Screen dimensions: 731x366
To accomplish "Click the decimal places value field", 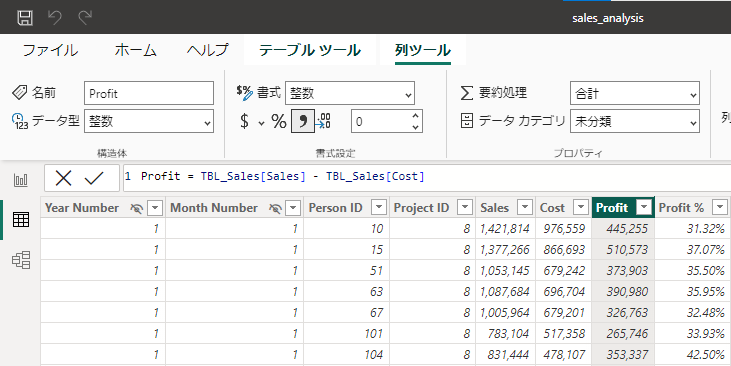I will pos(380,121).
